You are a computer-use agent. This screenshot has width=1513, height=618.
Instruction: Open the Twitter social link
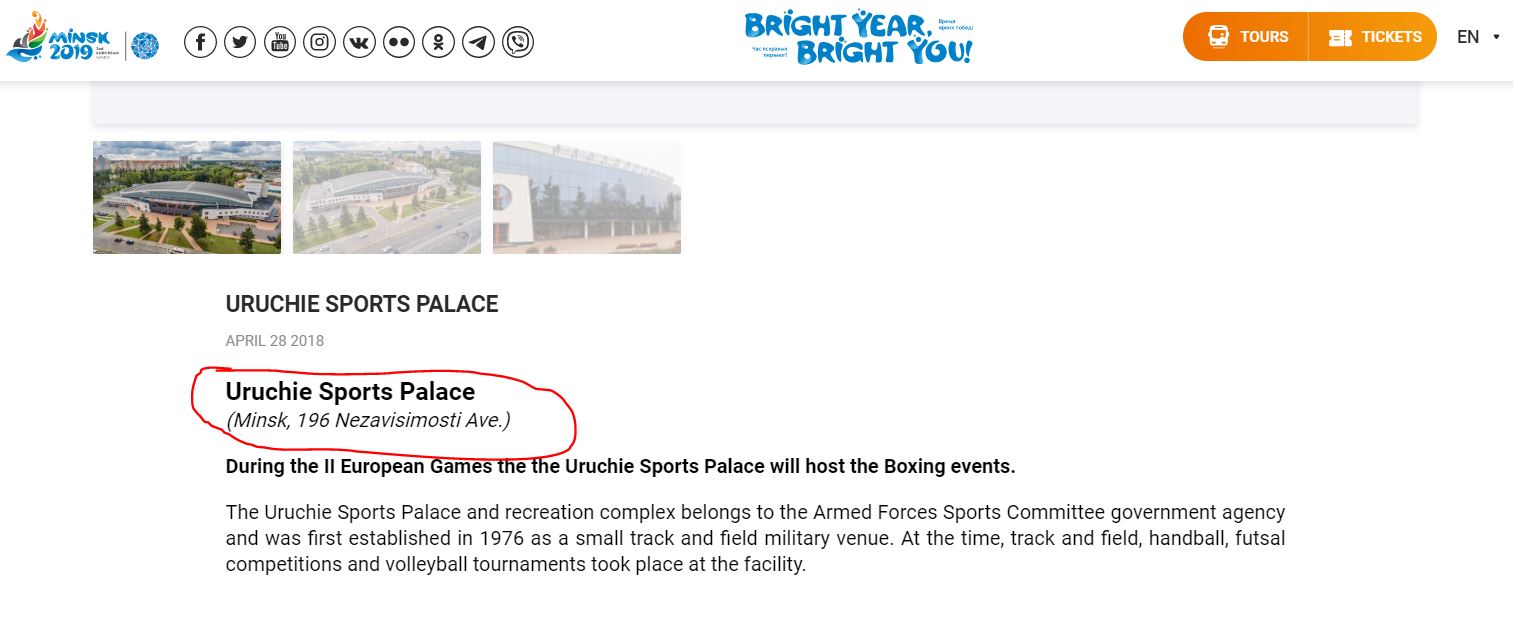tap(240, 42)
